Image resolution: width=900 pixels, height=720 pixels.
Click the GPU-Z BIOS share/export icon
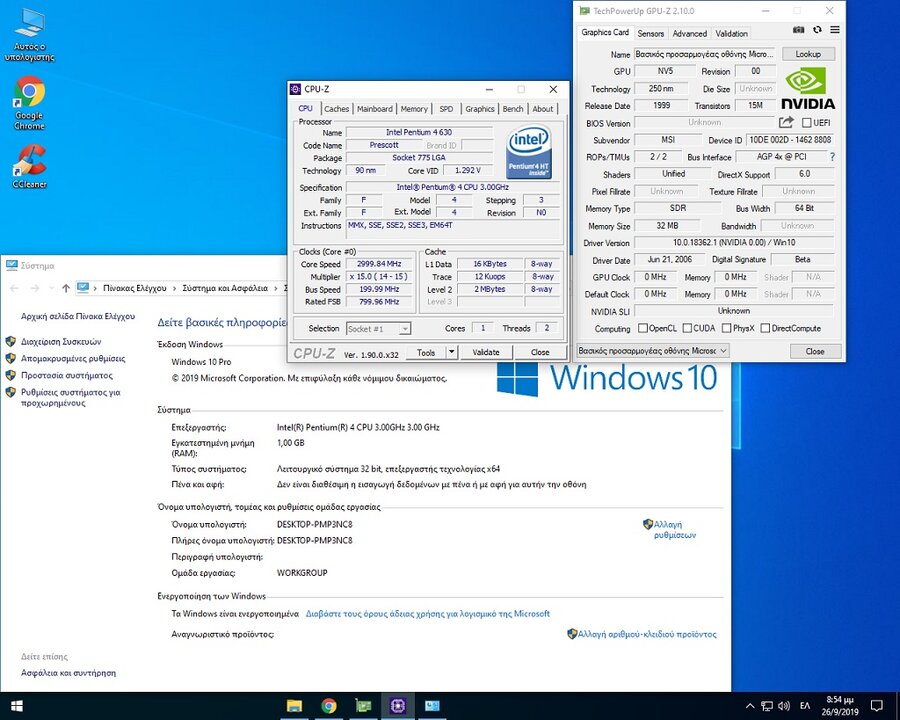pyautogui.click(x=786, y=122)
